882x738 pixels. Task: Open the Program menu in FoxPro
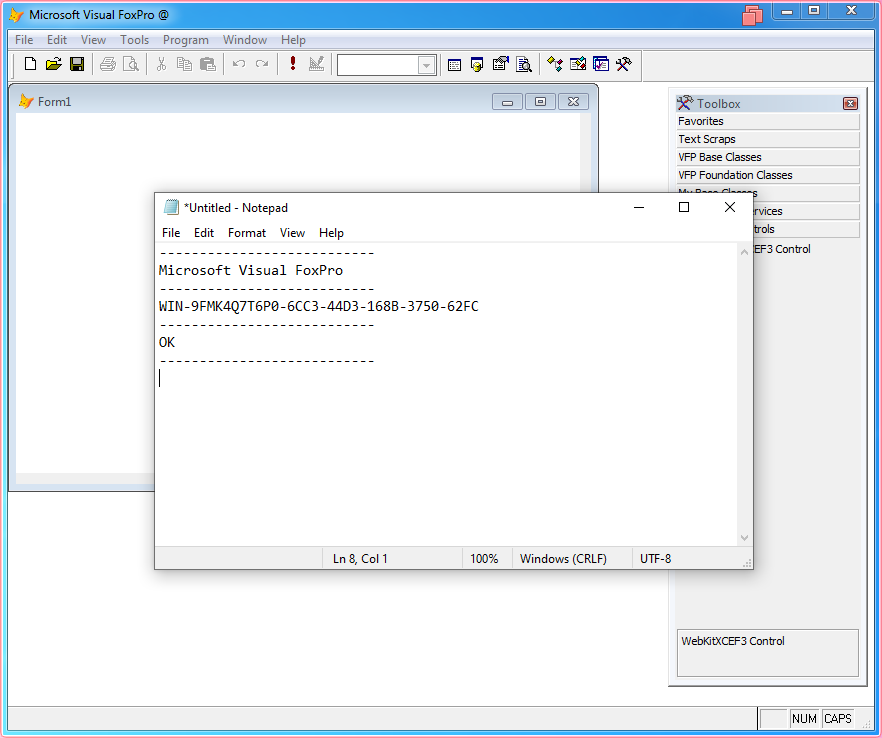coord(186,40)
